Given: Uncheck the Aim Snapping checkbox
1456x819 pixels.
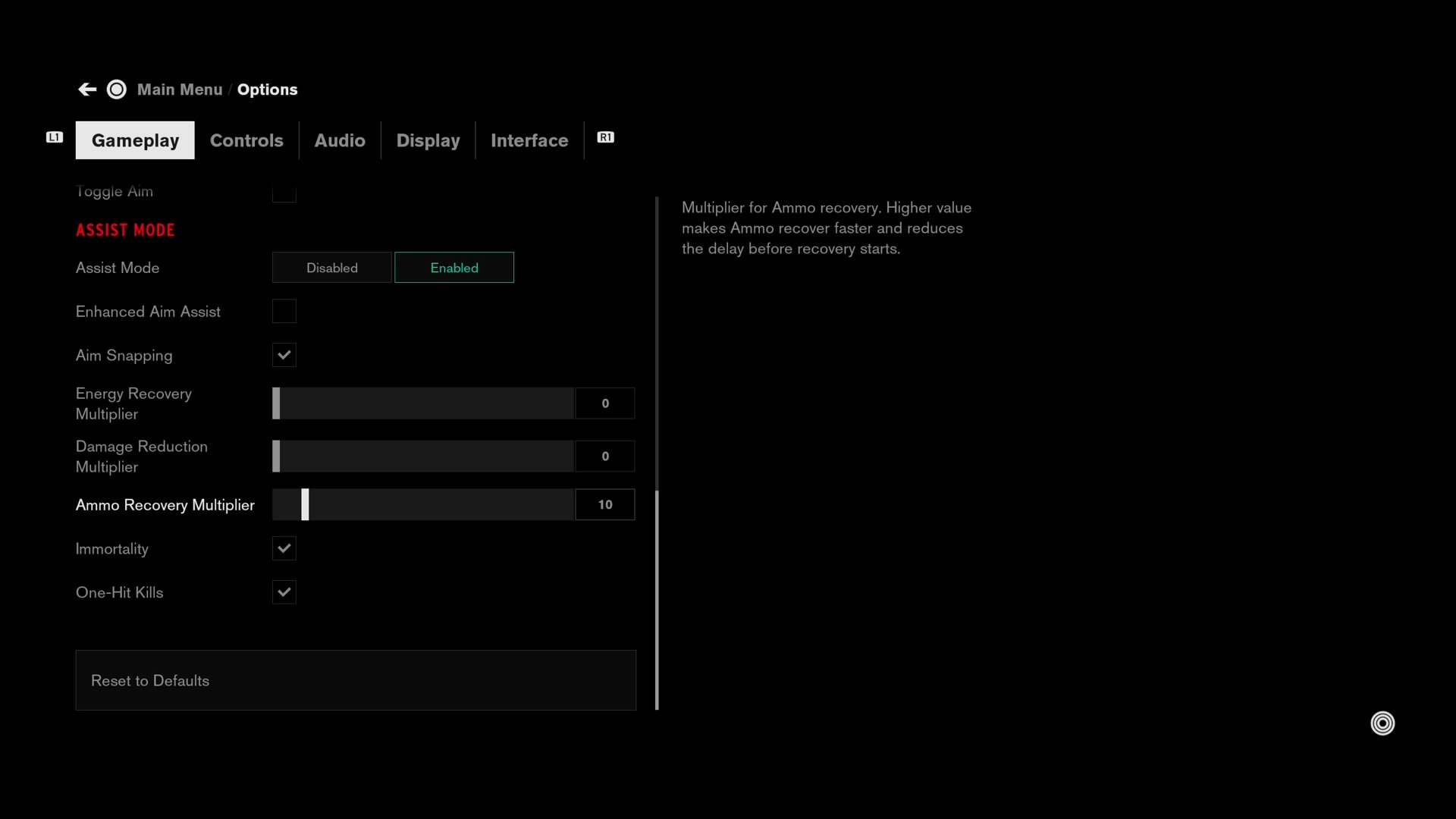Looking at the screenshot, I should pyautogui.click(x=284, y=356).
